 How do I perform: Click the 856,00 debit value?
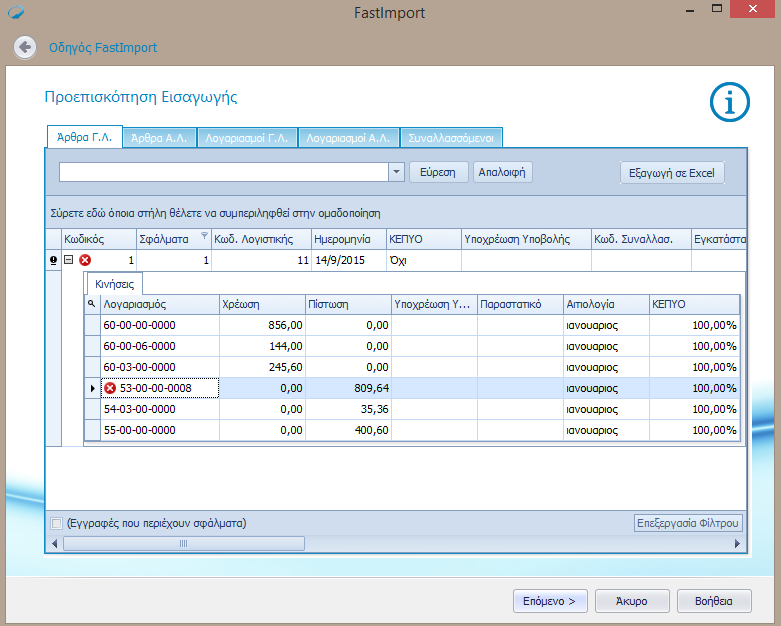[285, 325]
